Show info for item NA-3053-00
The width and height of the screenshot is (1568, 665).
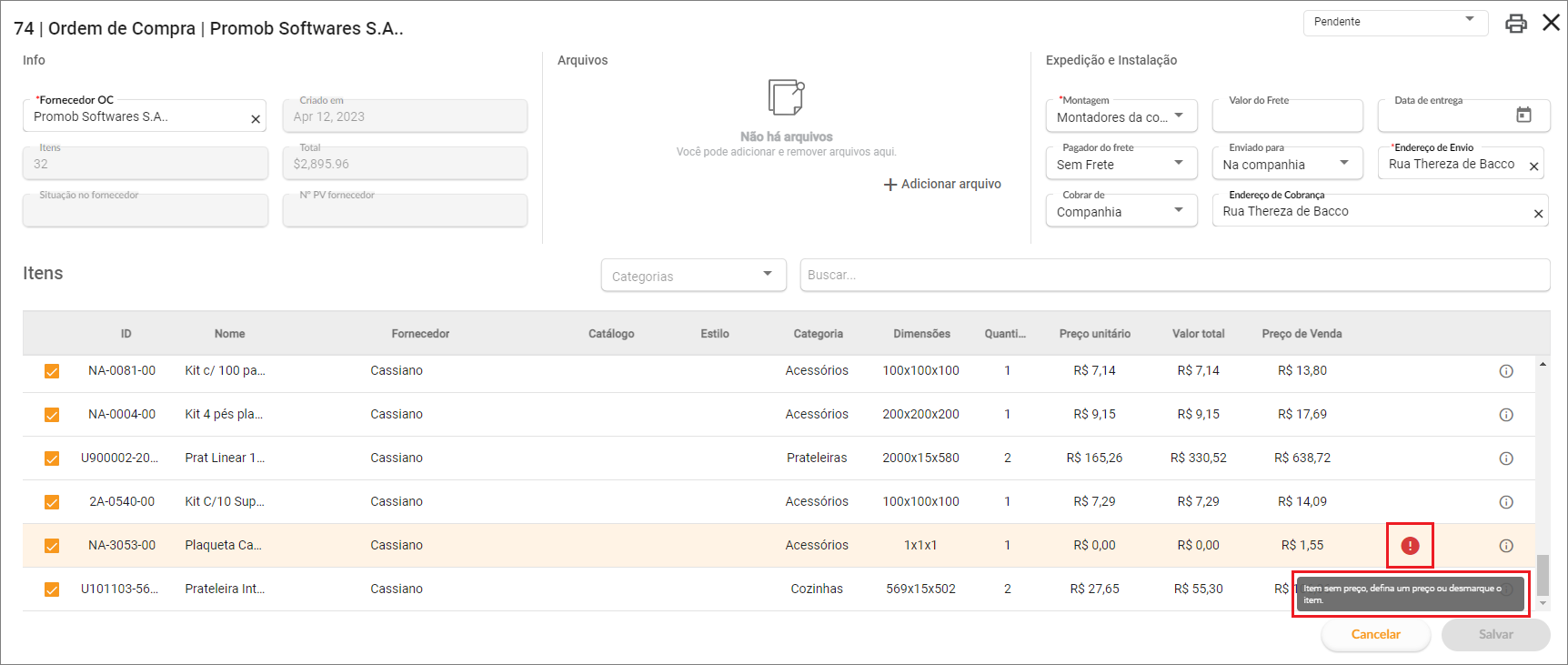coord(1506,546)
